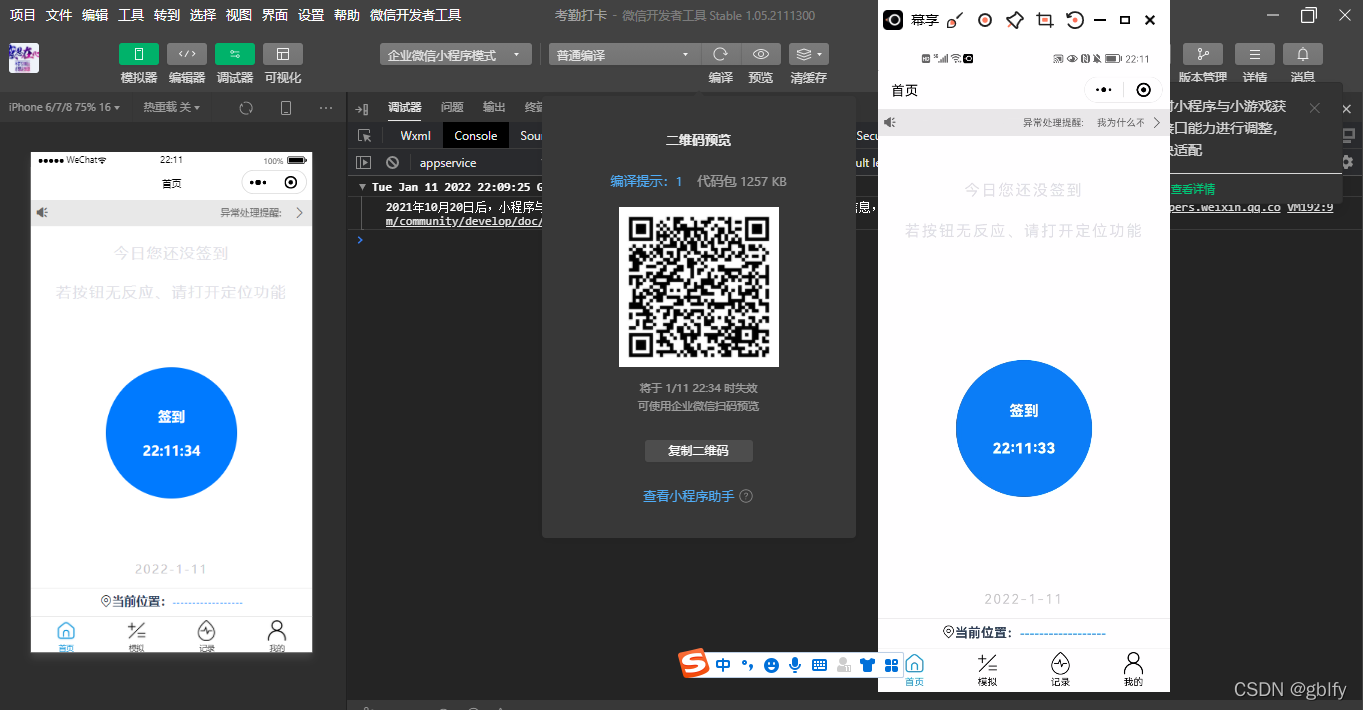
Task: Toggle the 调试器 debugger panel button
Action: [235, 54]
